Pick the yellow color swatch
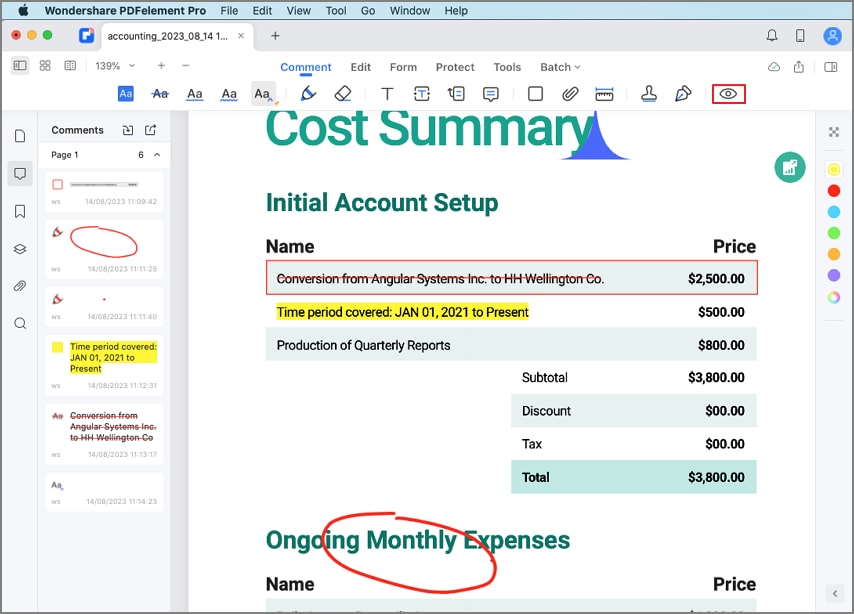The height and width of the screenshot is (614, 854). [833, 170]
